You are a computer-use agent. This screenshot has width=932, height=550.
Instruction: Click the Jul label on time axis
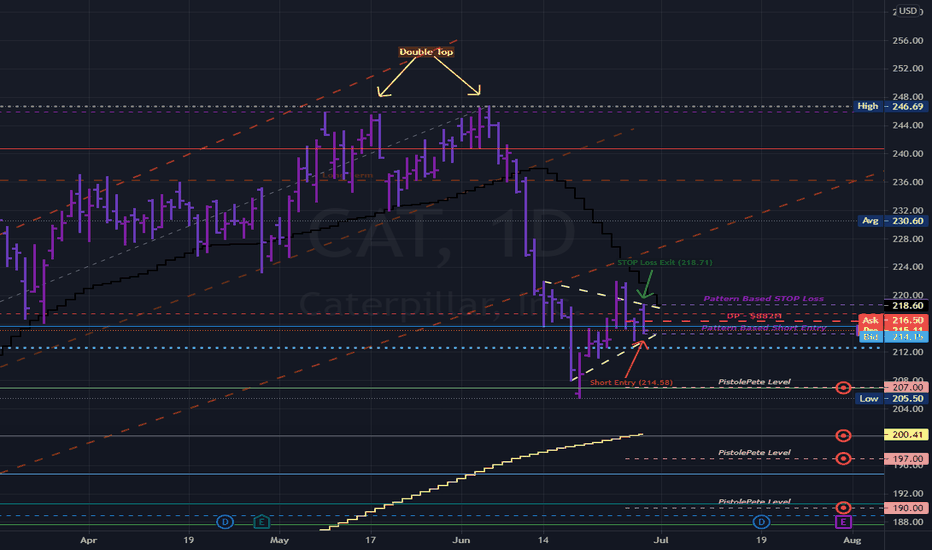pyautogui.click(x=661, y=540)
